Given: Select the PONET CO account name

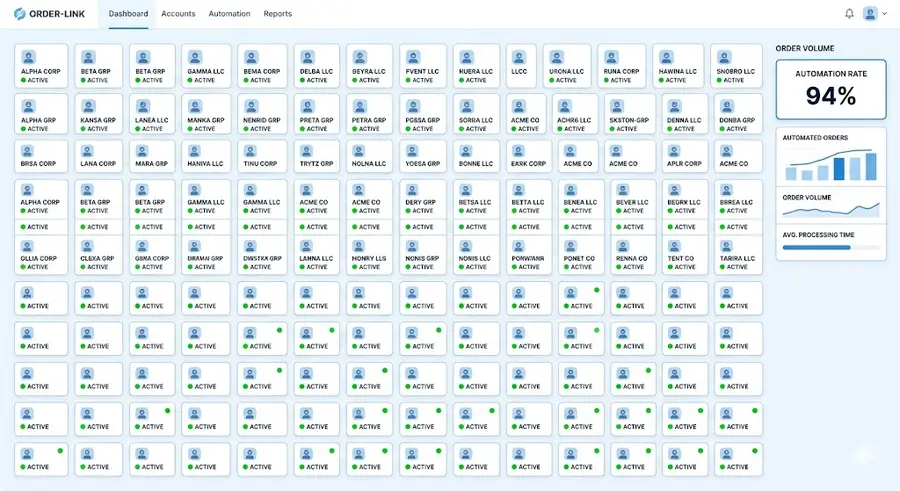Looking at the screenshot, I should pos(579,258).
